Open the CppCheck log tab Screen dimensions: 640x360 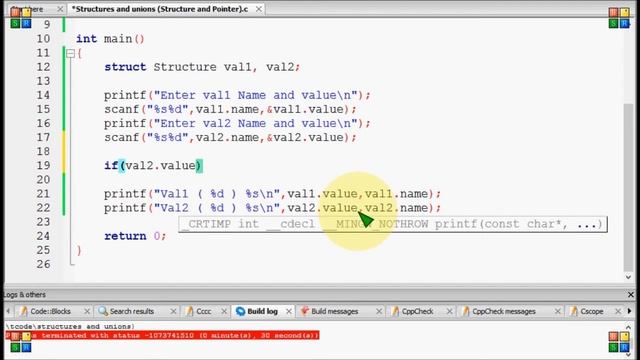click(417, 311)
